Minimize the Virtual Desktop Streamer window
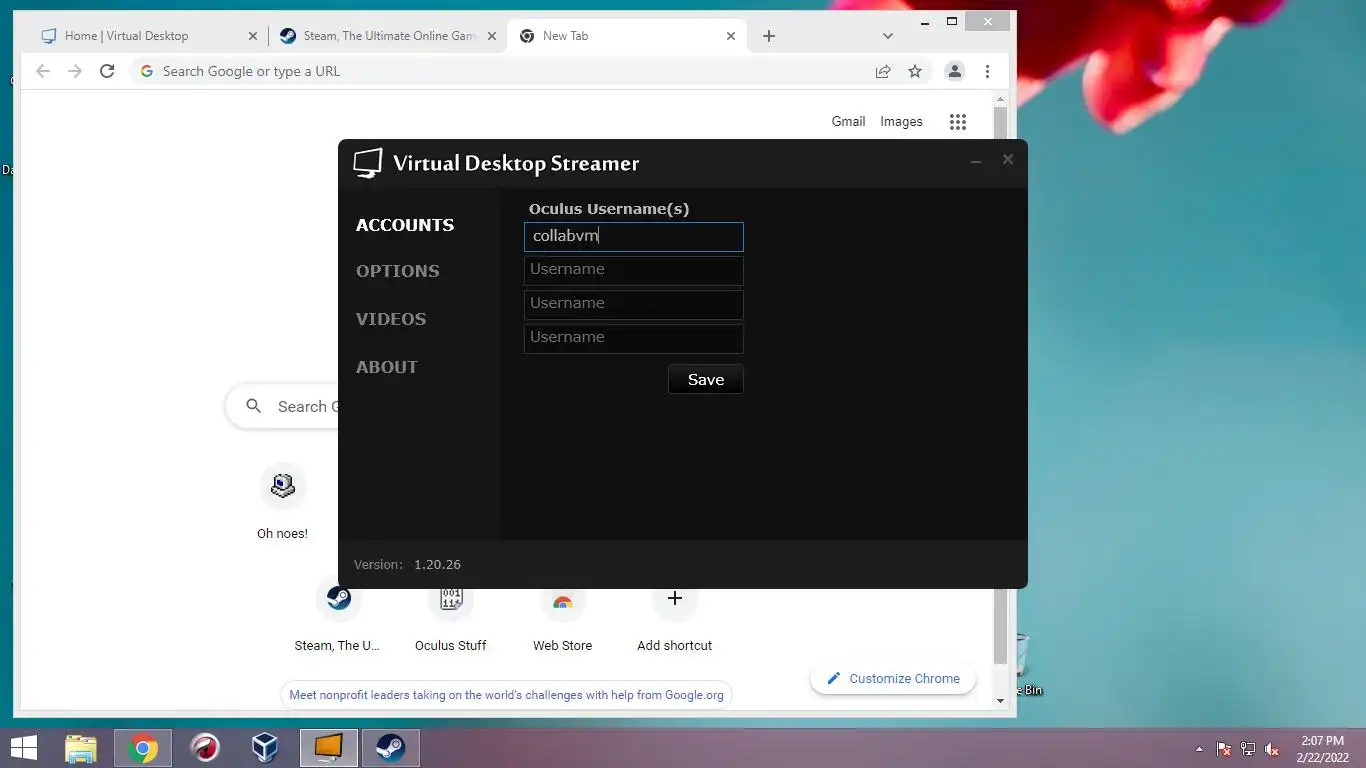 (976, 161)
